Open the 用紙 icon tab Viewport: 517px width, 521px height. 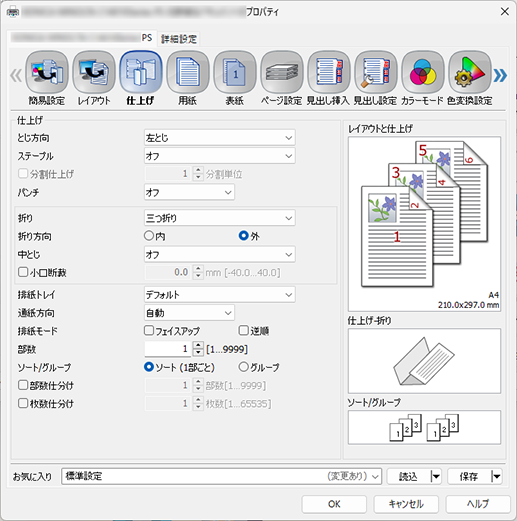[x=188, y=78]
